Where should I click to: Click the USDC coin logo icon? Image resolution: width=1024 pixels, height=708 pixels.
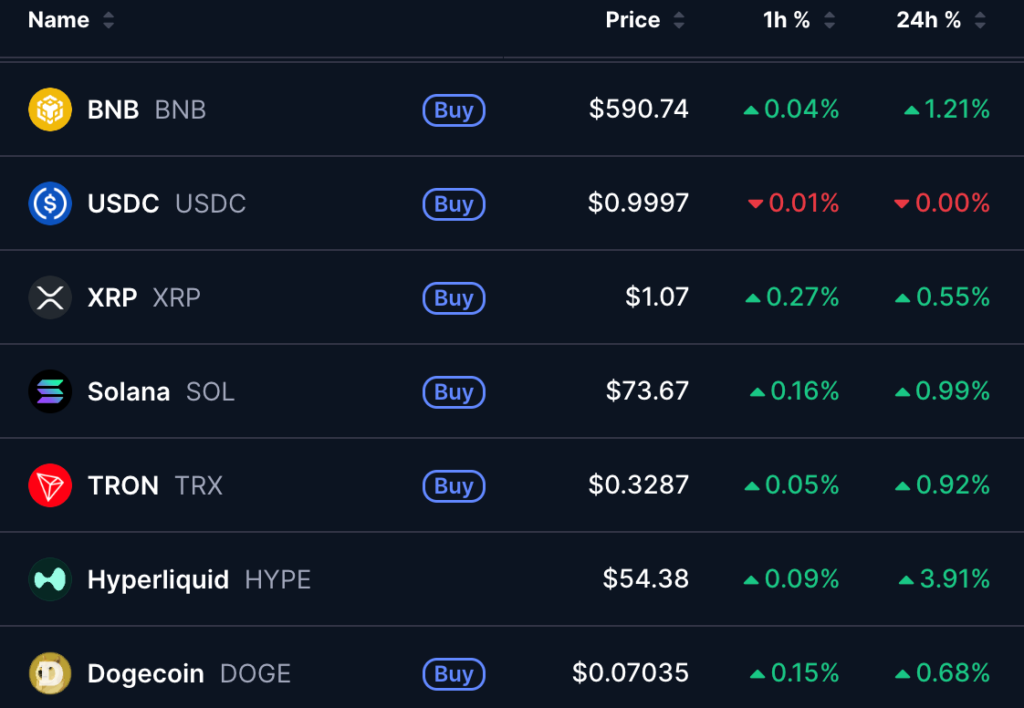click(x=50, y=204)
